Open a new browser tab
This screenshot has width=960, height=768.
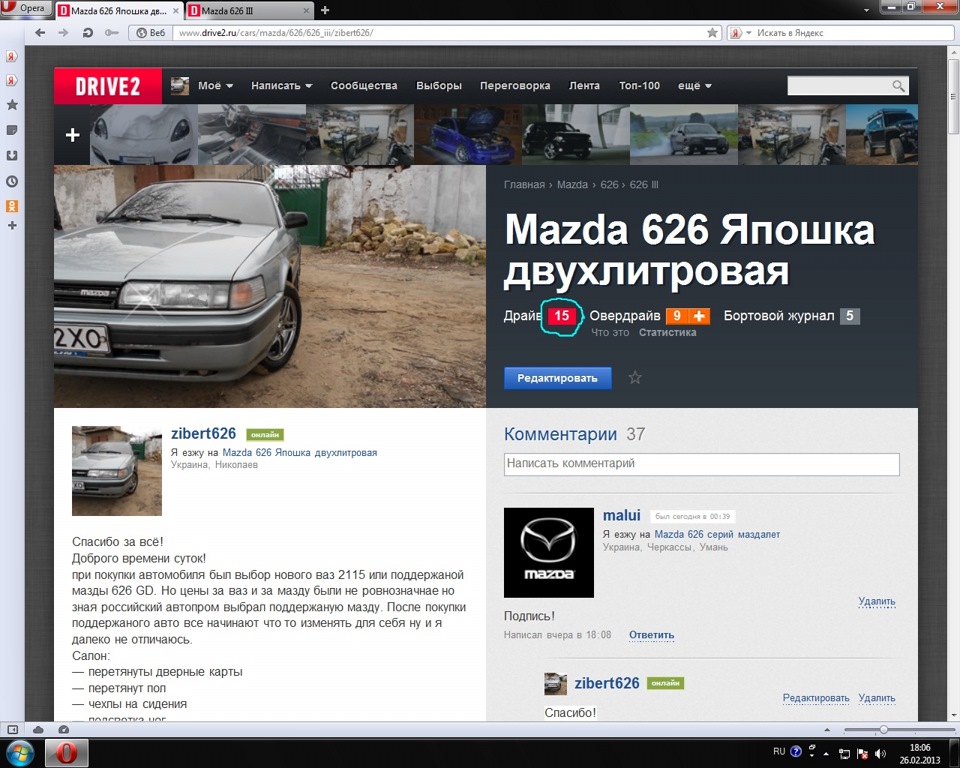click(x=325, y=10)
